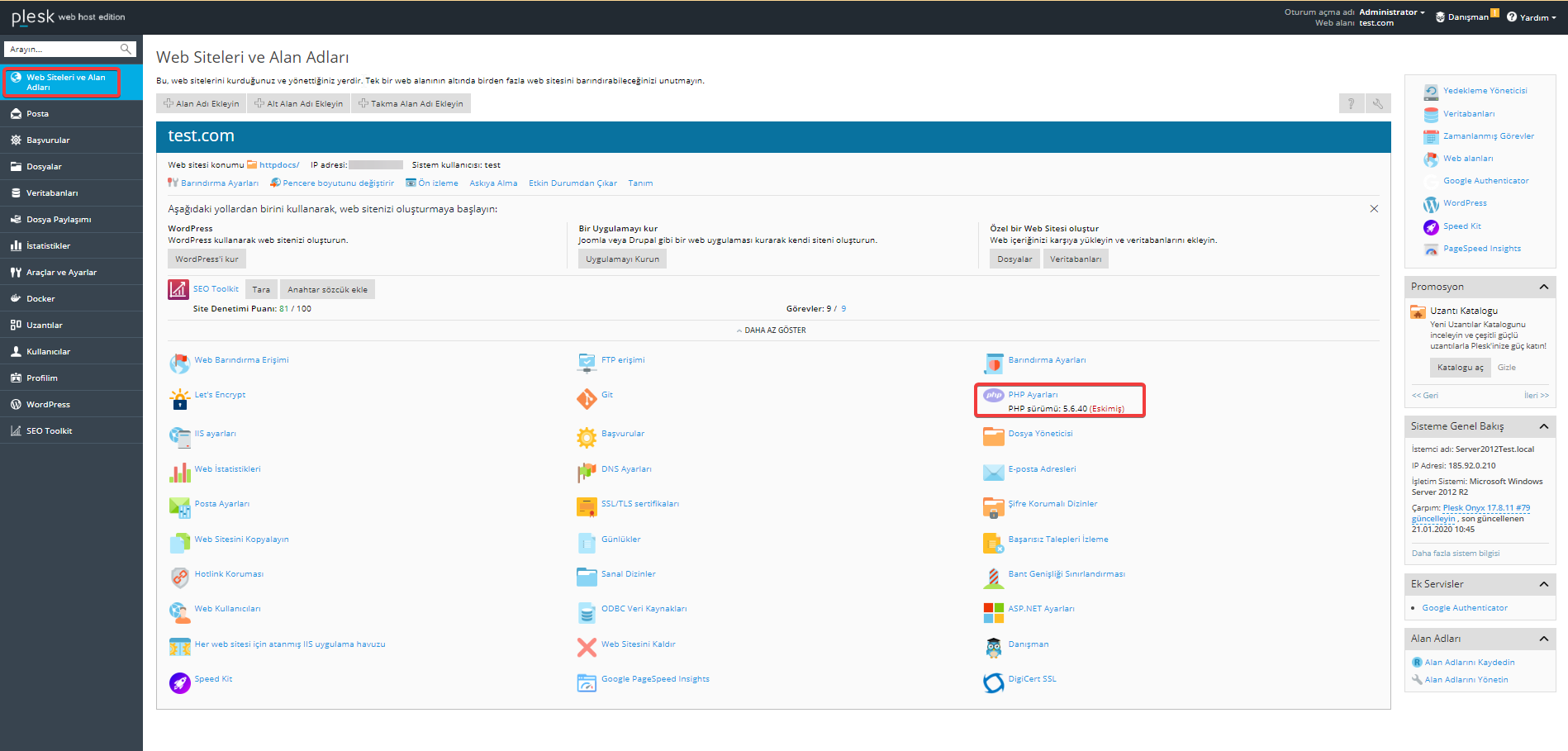
Task: Collapse Ek Servisler panel
Action: [x=1543, y=584]
